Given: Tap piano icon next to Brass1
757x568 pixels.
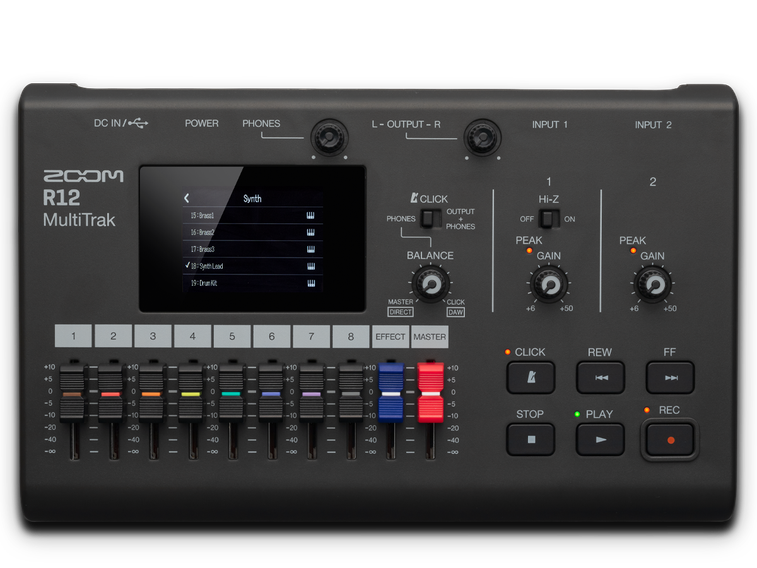Looking at the screenshot, I should point(311,215).
